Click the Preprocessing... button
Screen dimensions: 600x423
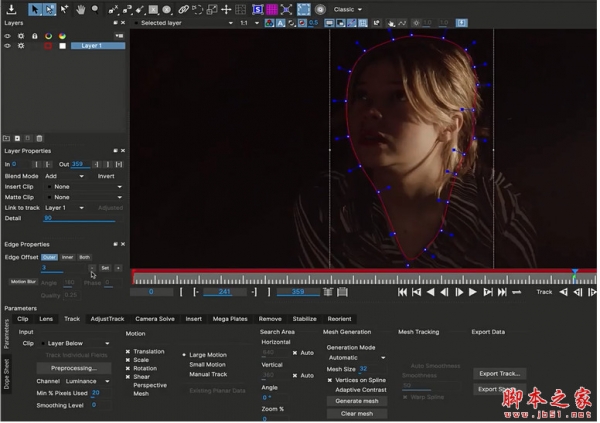74,369
